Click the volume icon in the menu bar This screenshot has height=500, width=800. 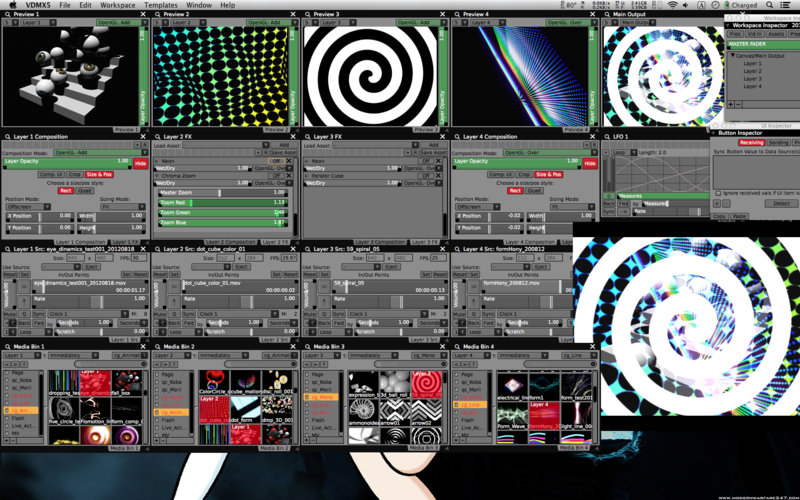click(686, 5)
